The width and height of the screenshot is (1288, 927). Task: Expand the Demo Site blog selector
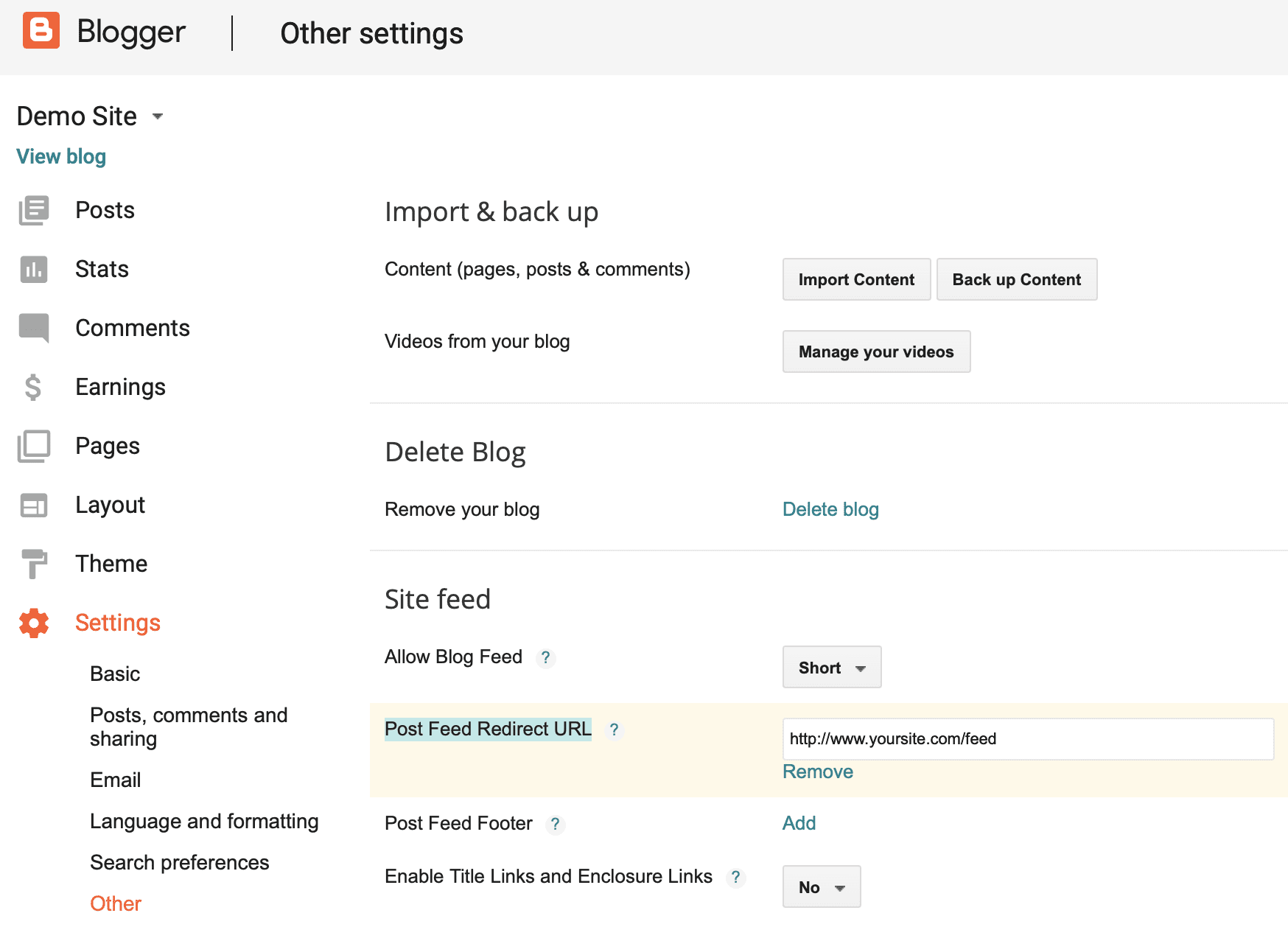(x=158, y=116)
